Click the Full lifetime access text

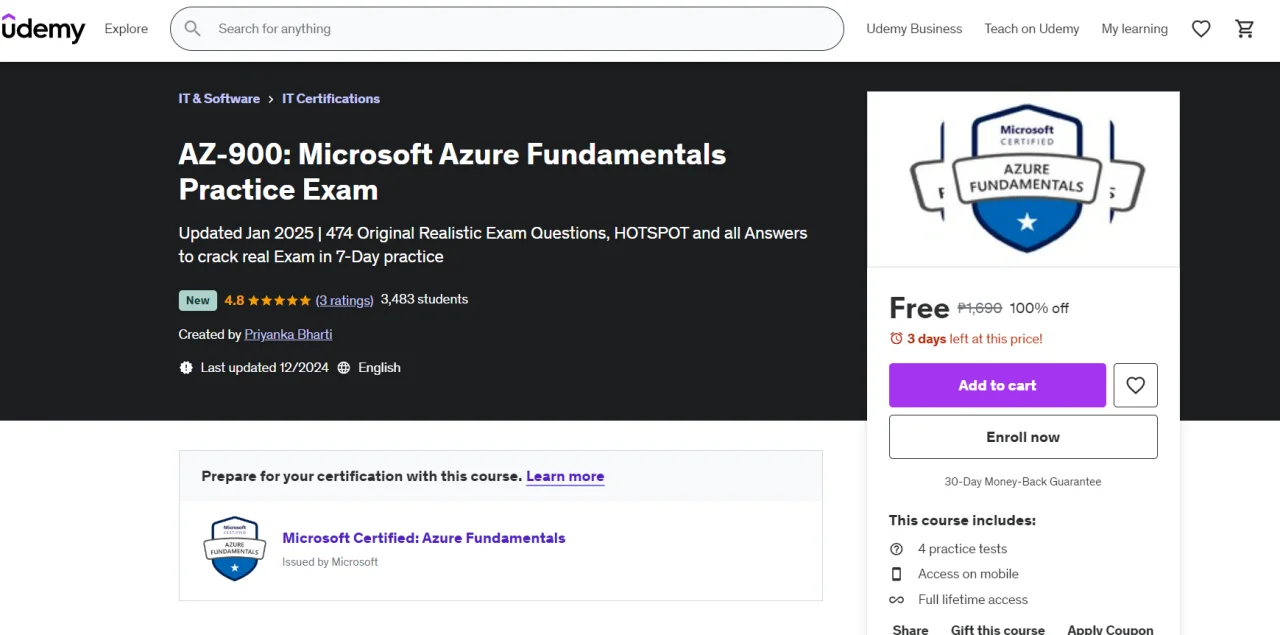point(973,600)
